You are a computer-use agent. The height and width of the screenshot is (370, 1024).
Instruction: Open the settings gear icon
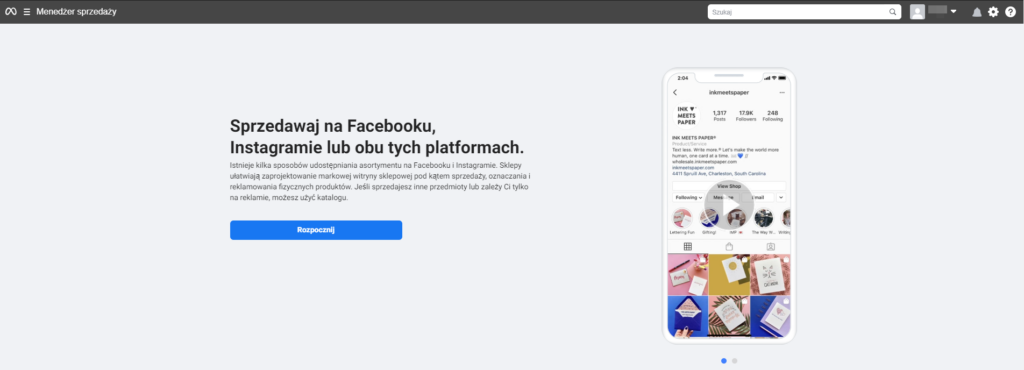click(x=993, y=12)
